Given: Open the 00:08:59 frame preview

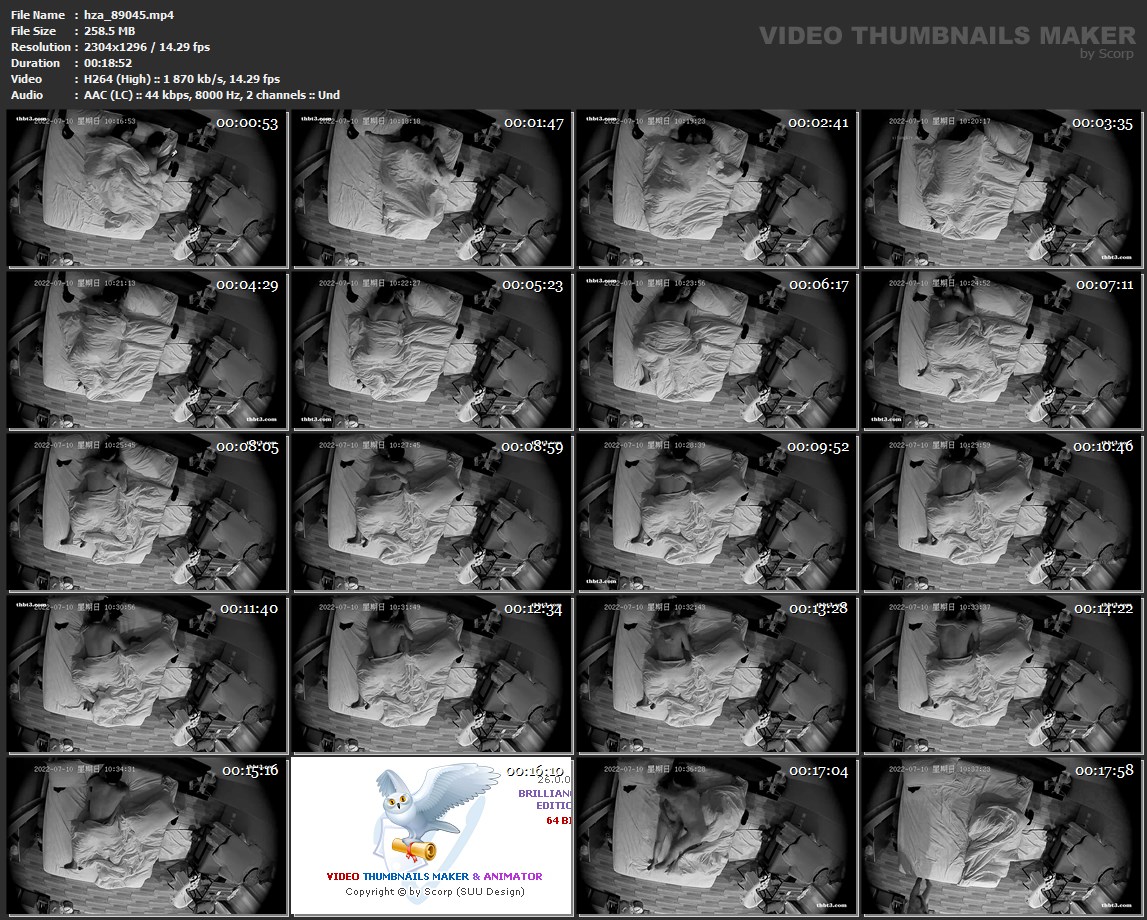Looking at the screenshot, I should tap(432, 513).
